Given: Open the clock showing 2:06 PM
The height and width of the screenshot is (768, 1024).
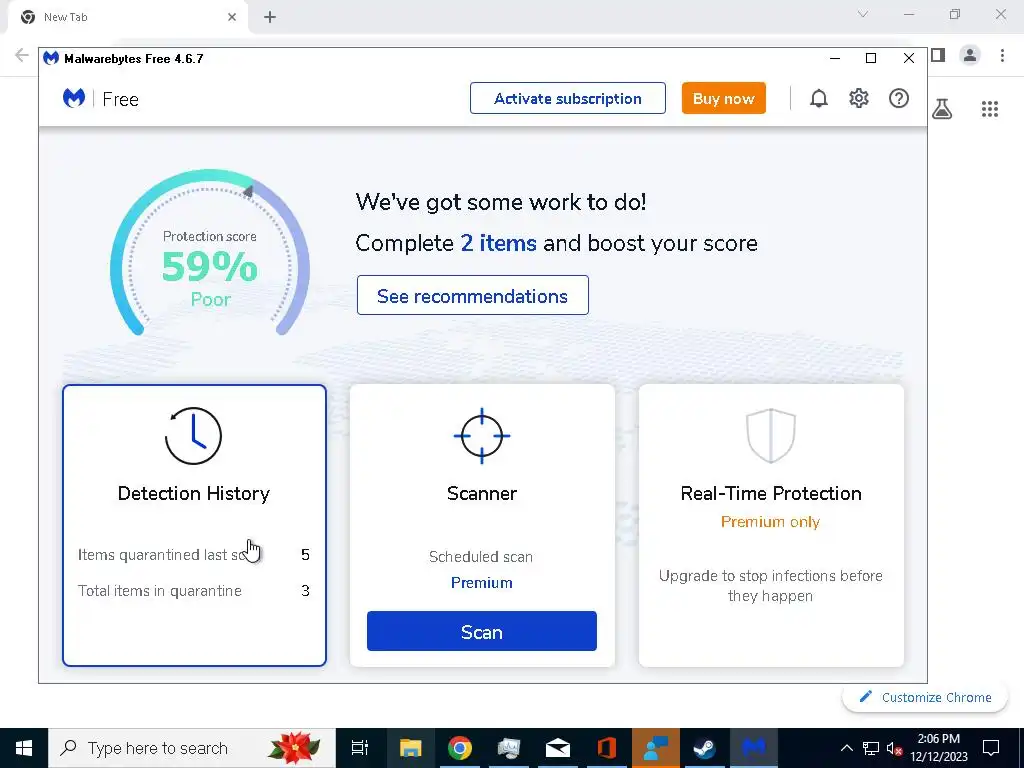Looking at the screenshot, I should click(938, 748).
